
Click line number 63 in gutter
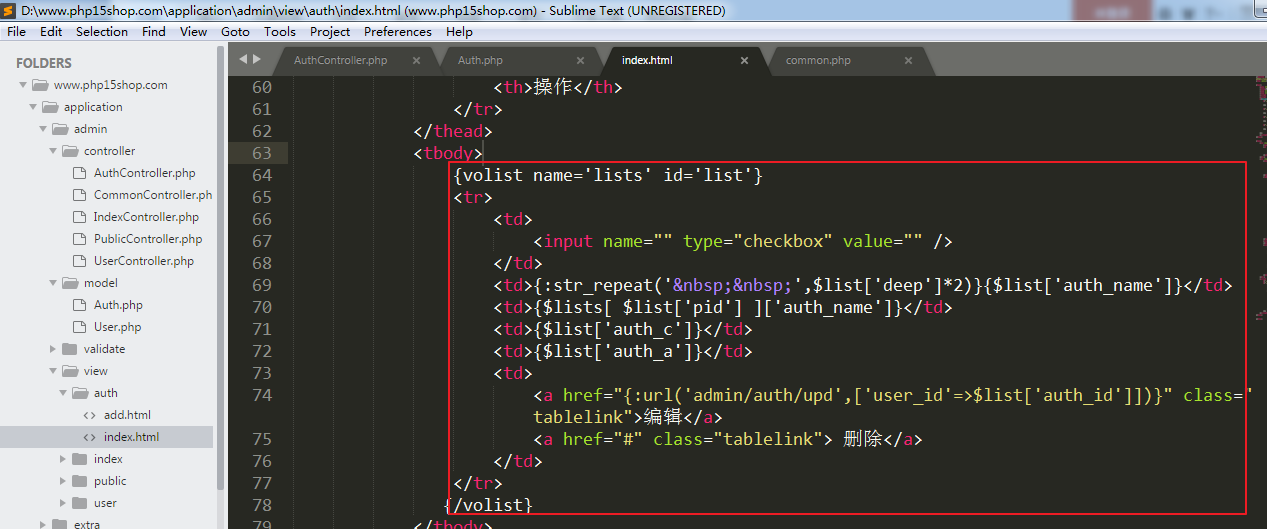[260, 153]
